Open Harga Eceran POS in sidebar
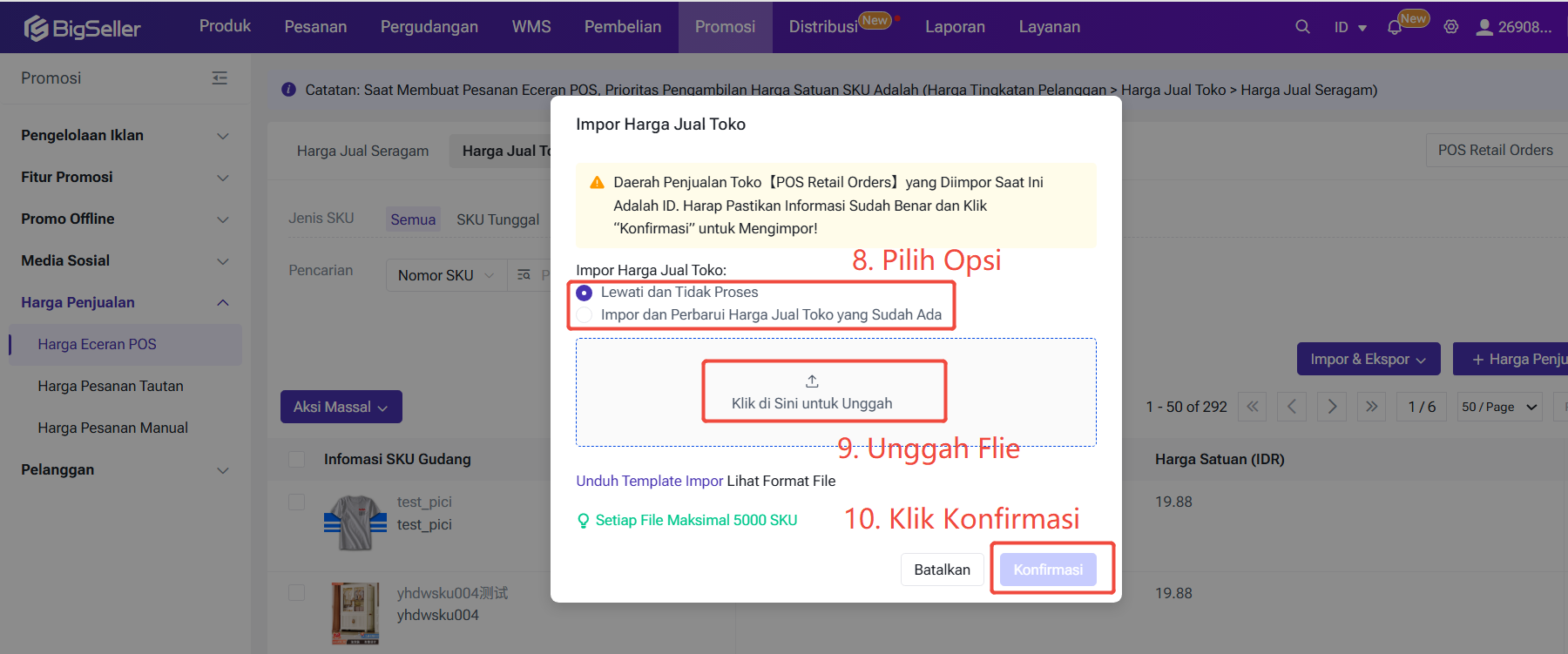The width and height of the screenshot is (1568, 654). (x=125, y=345)
